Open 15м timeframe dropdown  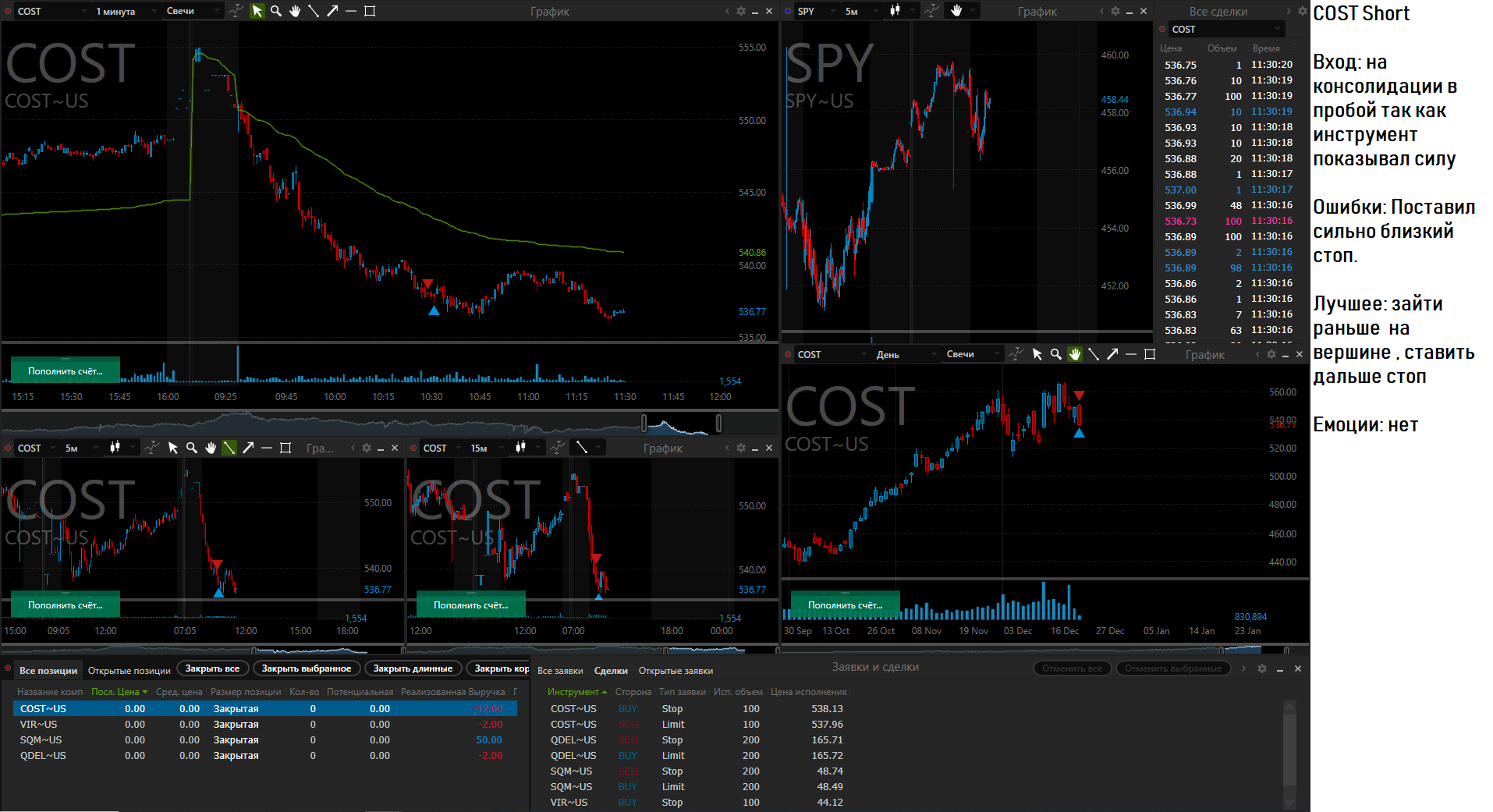[x=486, y=448]
